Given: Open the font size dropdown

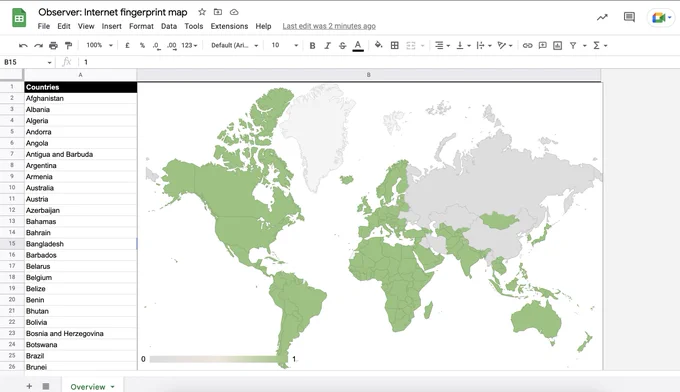Looking at the screenshot, I should [284, 45].
